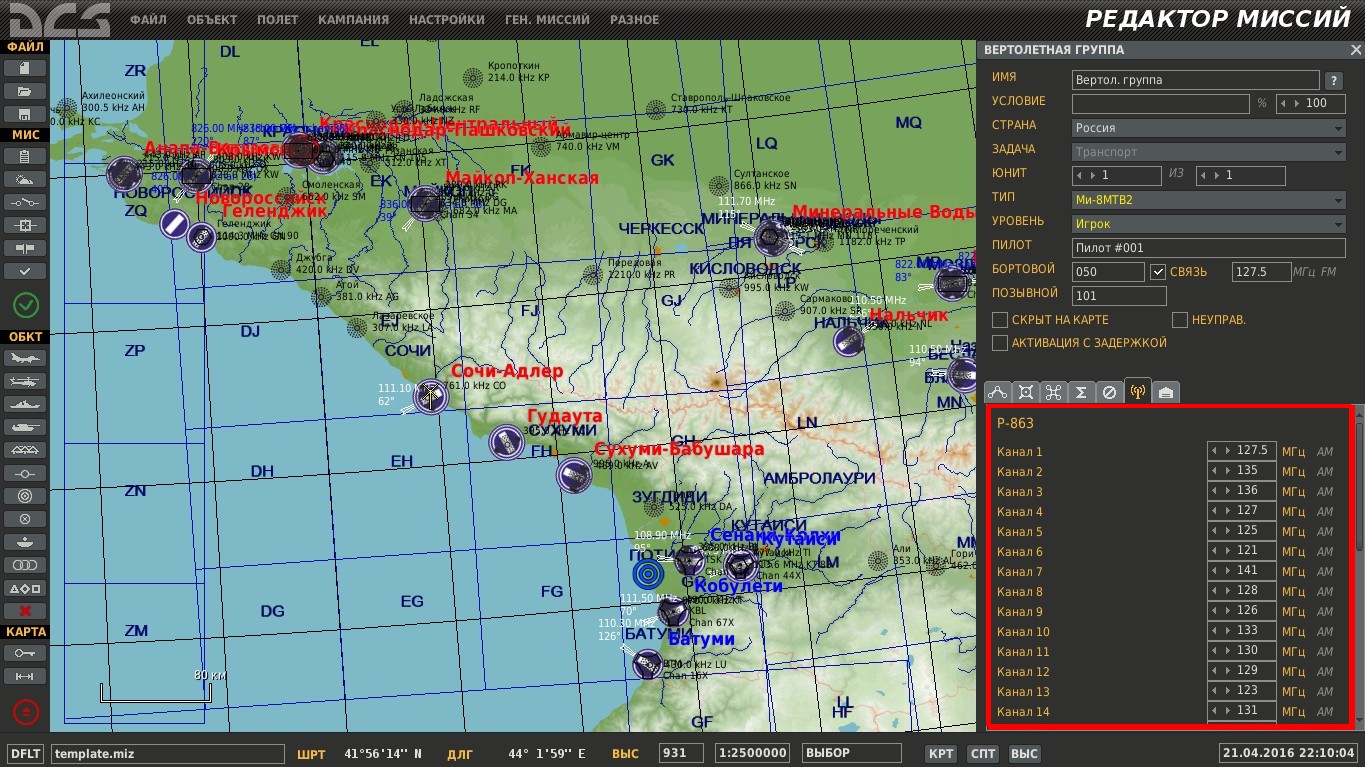Image resolution: width=1365 pixels, height=767 pixels.
Task: Click the help question mark button
Action: (1334, 80)
